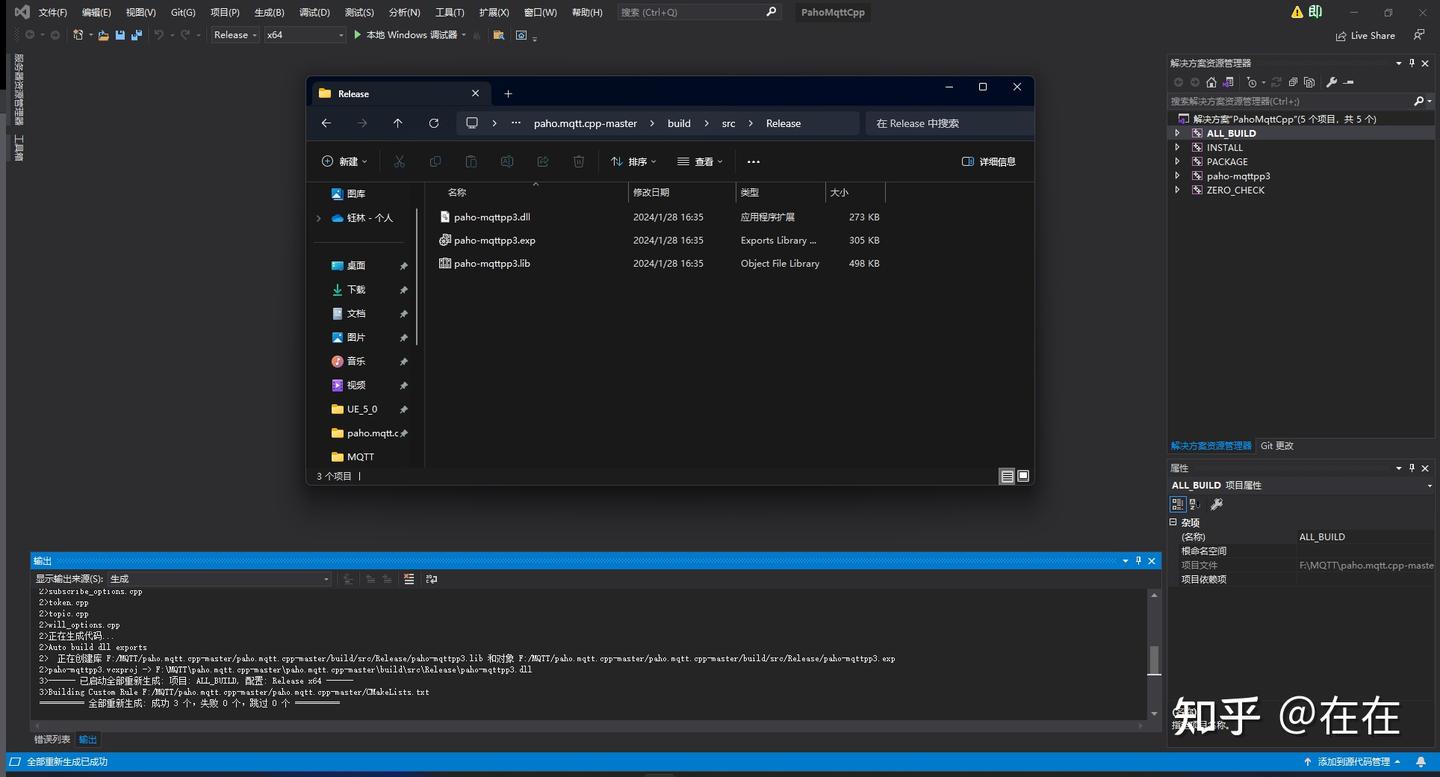This screenshot has height=777, width=1440.
Task: Start the 本地 Windows 调试器 debugger
Action: point(410,35)
